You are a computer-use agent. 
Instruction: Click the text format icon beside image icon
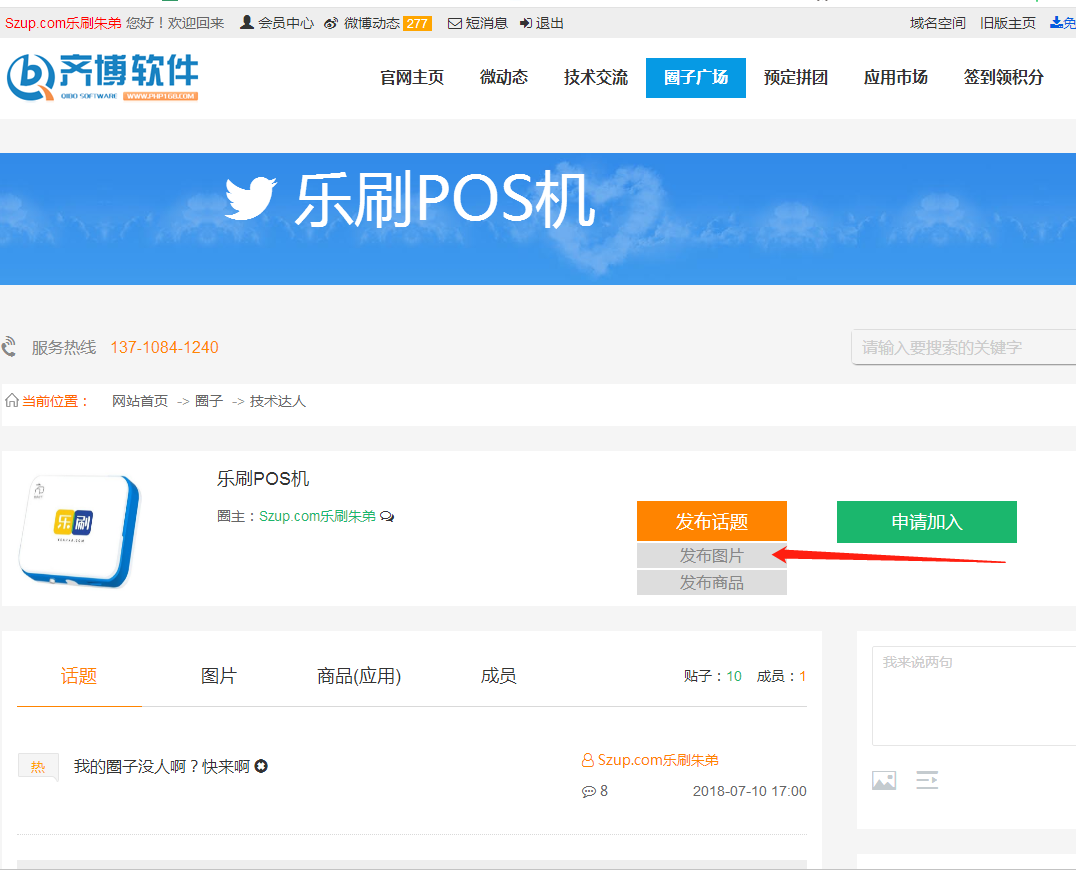pyautogui.click(x=928, y=780)
